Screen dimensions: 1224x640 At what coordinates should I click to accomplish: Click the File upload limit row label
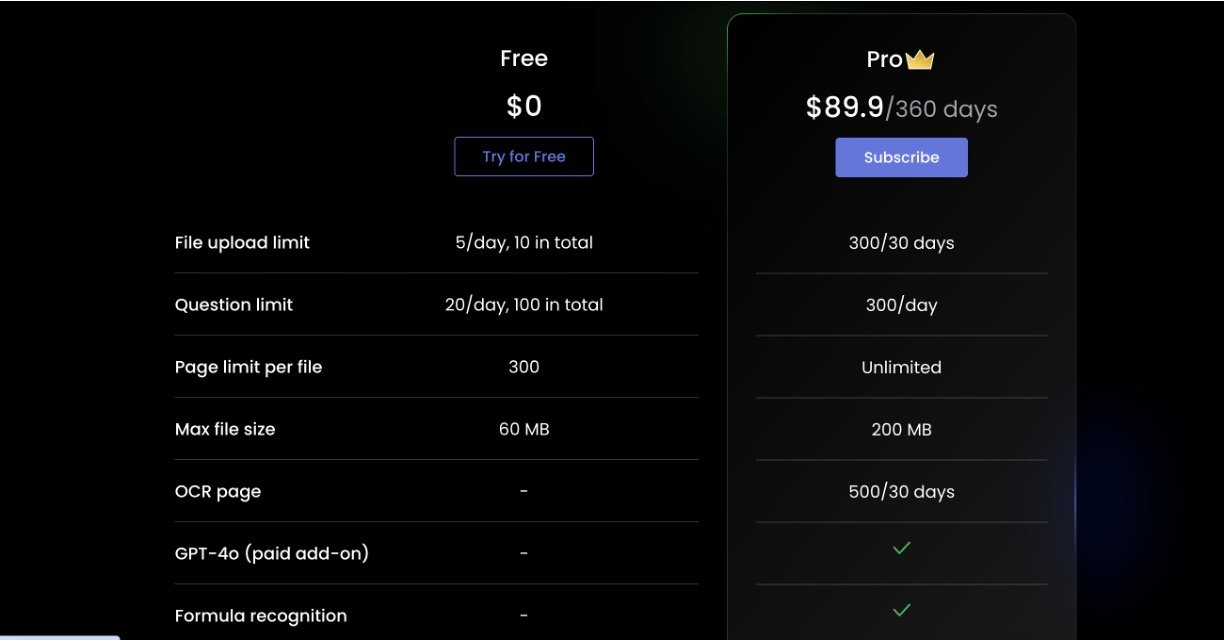tap(242, 243)
